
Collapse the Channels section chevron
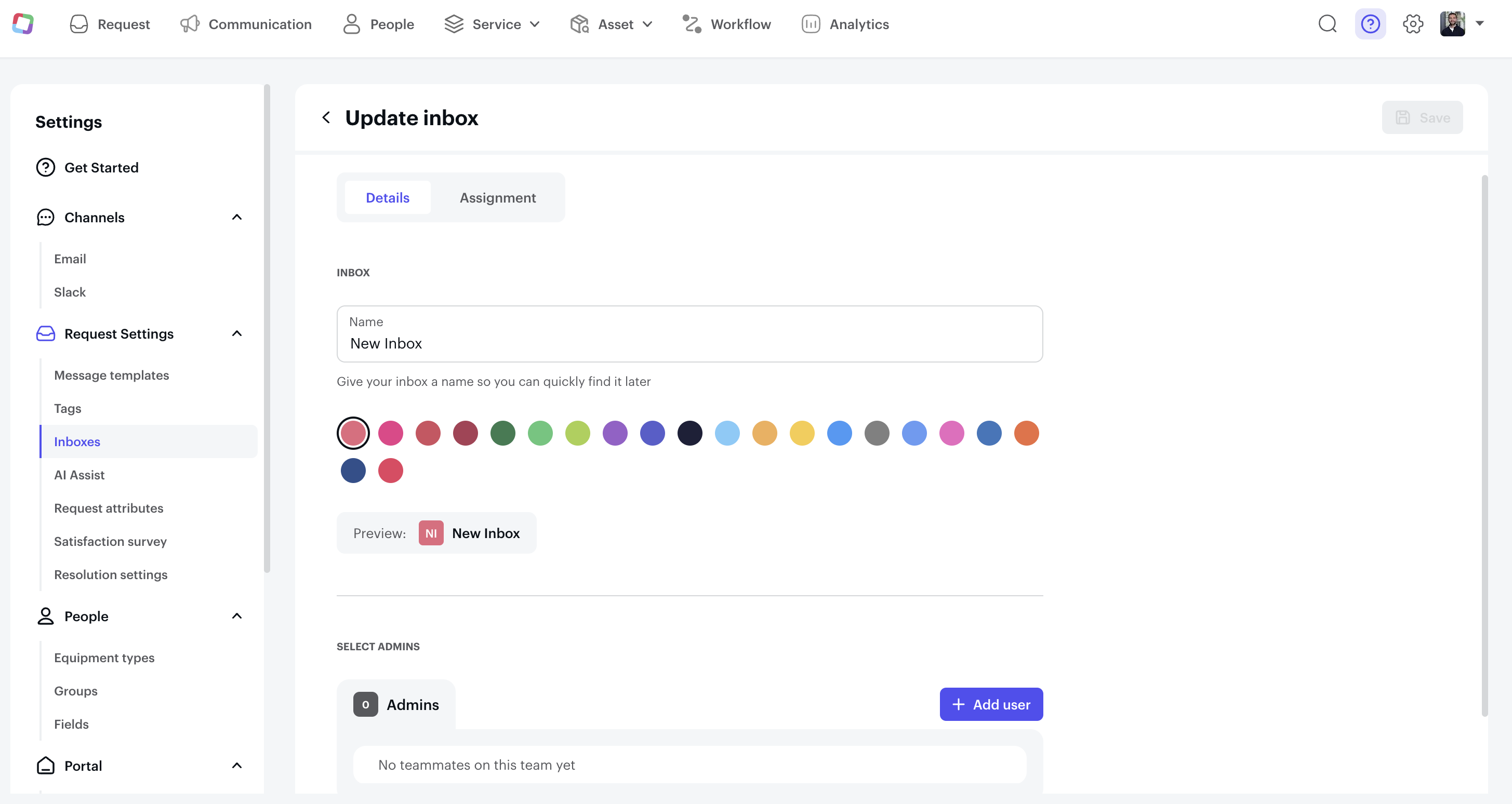(x=237, y=217)
